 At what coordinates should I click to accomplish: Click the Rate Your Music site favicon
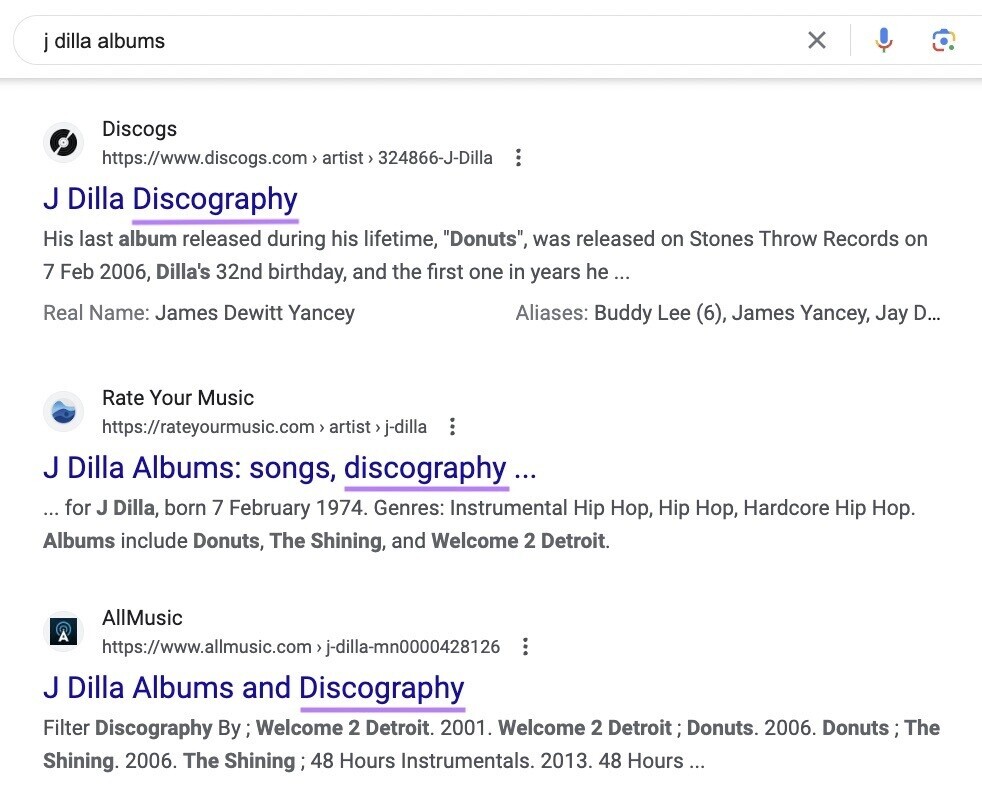[x=63, y=411]
